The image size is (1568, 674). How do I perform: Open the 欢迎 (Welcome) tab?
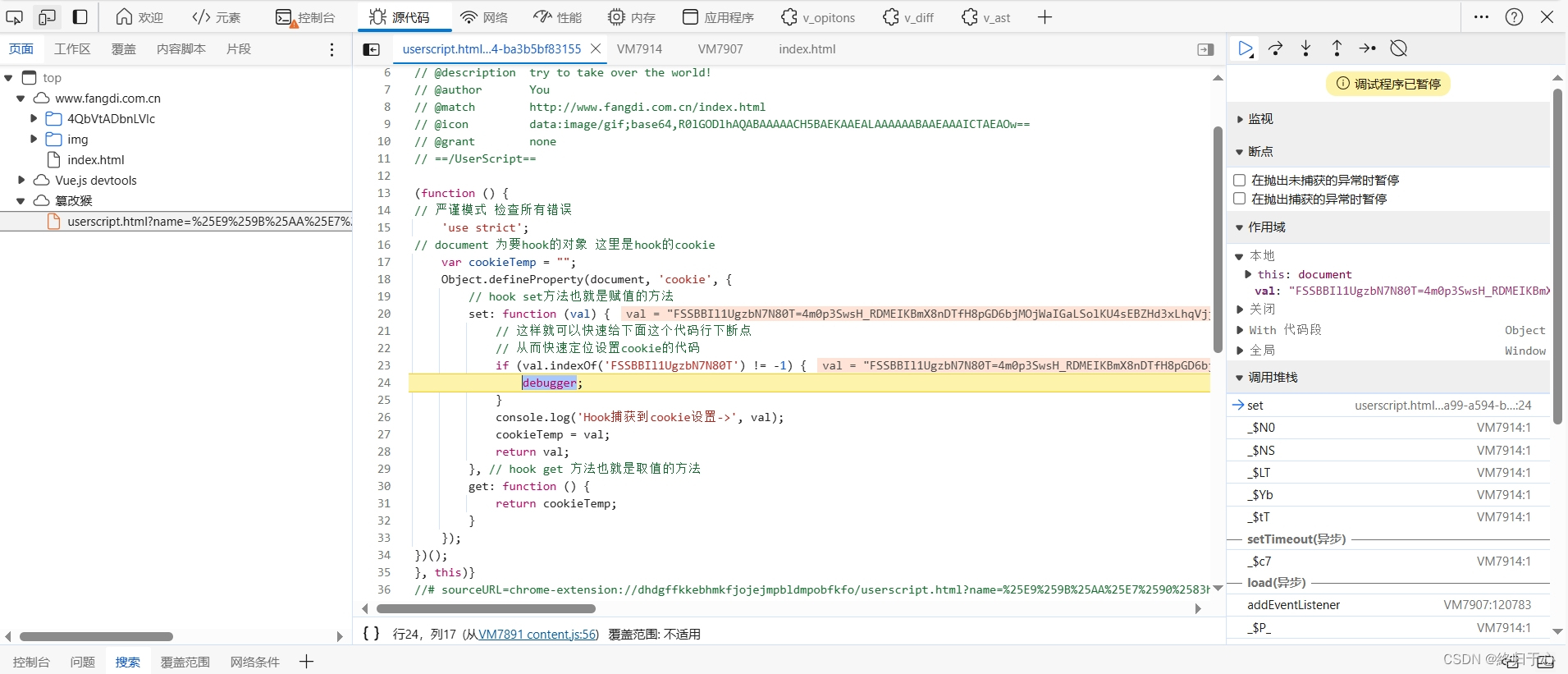click(x=139, y=16)
